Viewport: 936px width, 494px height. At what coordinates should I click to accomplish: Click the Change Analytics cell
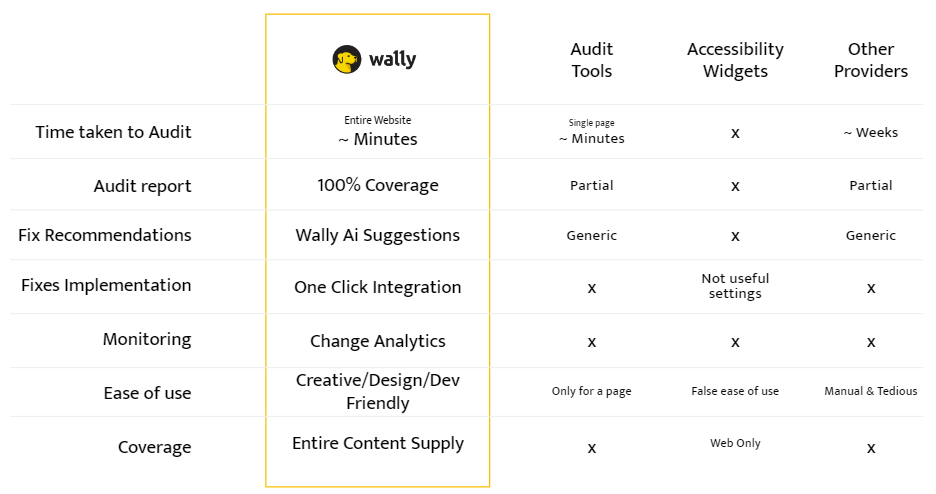click(x=377, y=341)
